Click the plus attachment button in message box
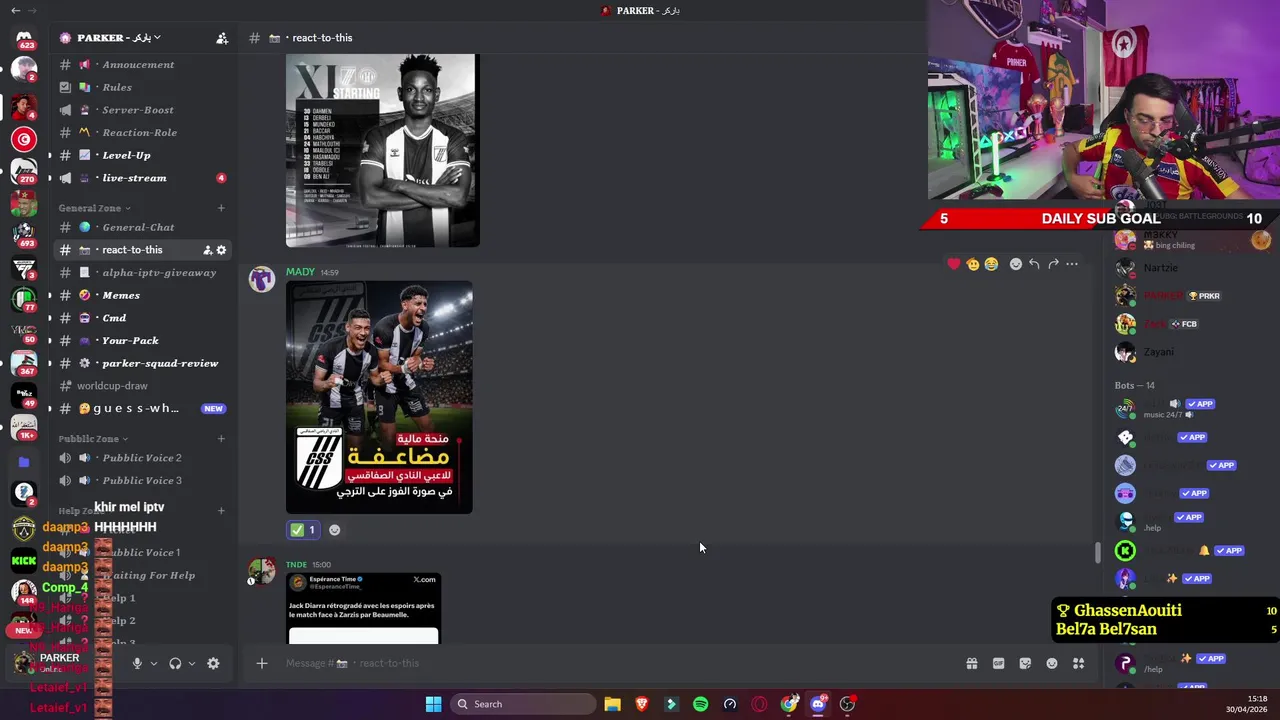This screenshot has width=1280, height=720. tap(262, 663)
